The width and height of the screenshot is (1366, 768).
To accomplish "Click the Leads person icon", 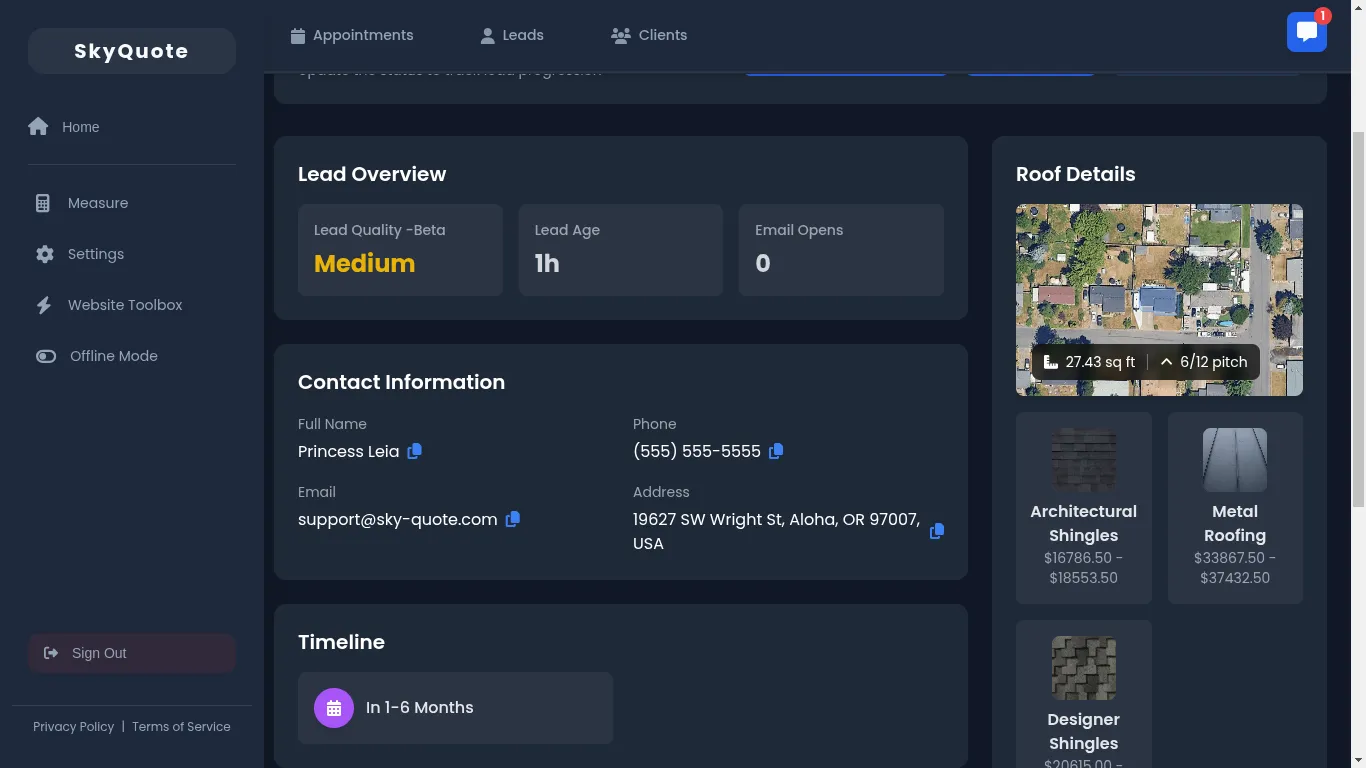I will [487, 35].
